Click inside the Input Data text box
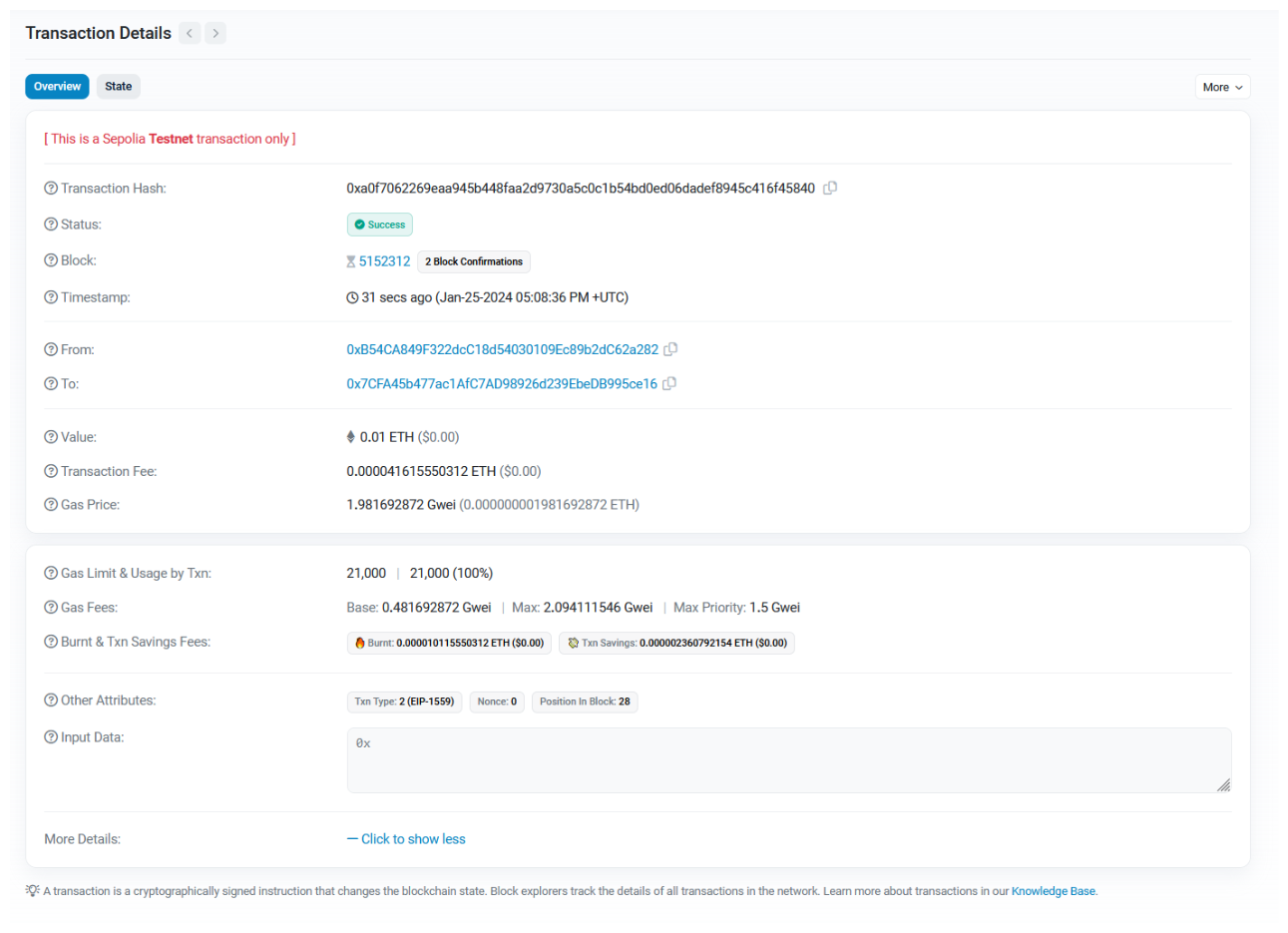Viewport: 1288px width, 933px height. pyautogui.click(x=788, y=760)
